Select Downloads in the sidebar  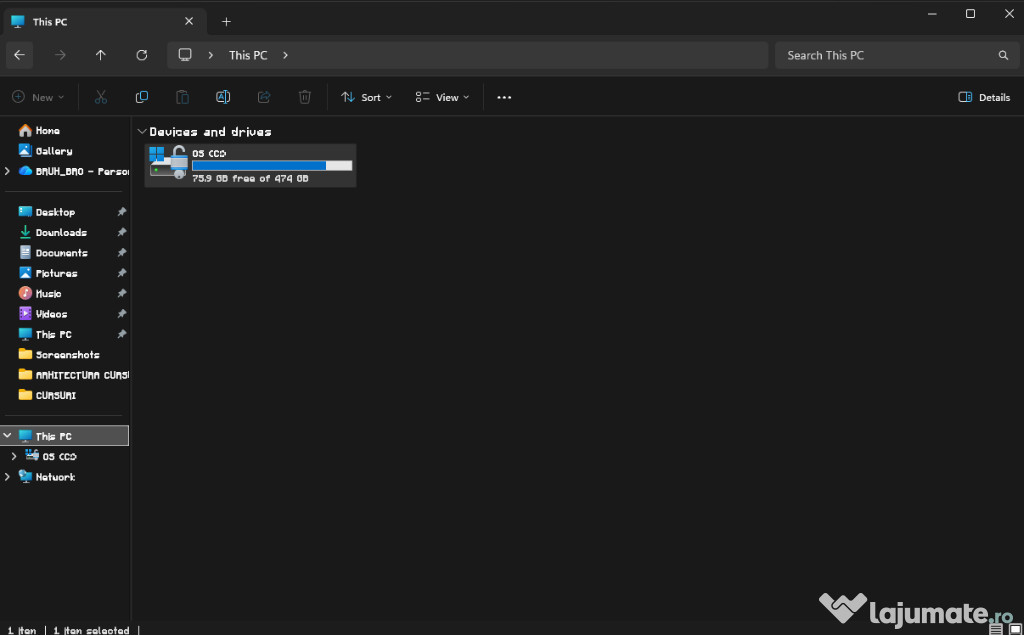tap(61, 232)
